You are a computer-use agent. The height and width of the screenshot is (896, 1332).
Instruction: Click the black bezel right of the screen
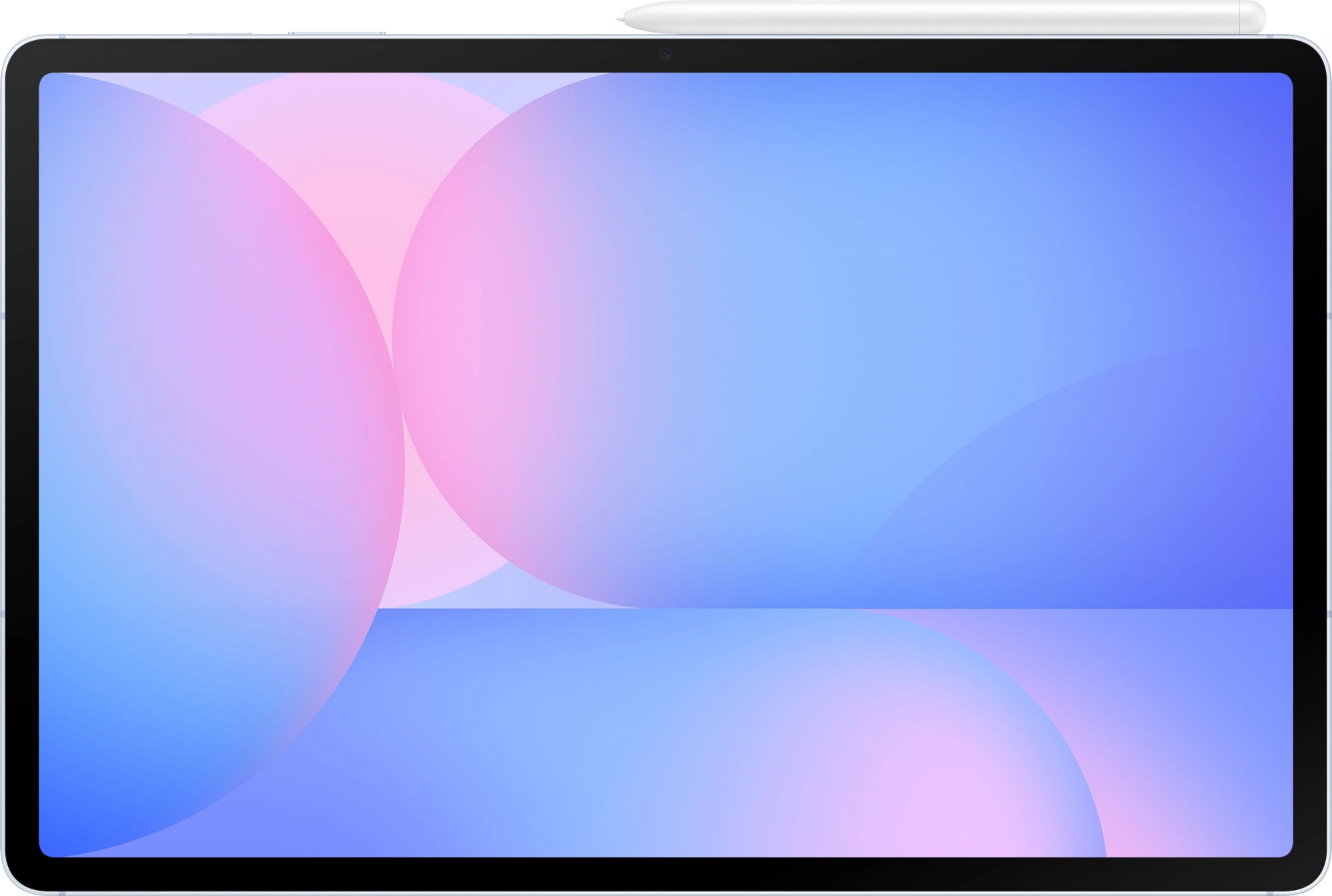pos(1309,466)
